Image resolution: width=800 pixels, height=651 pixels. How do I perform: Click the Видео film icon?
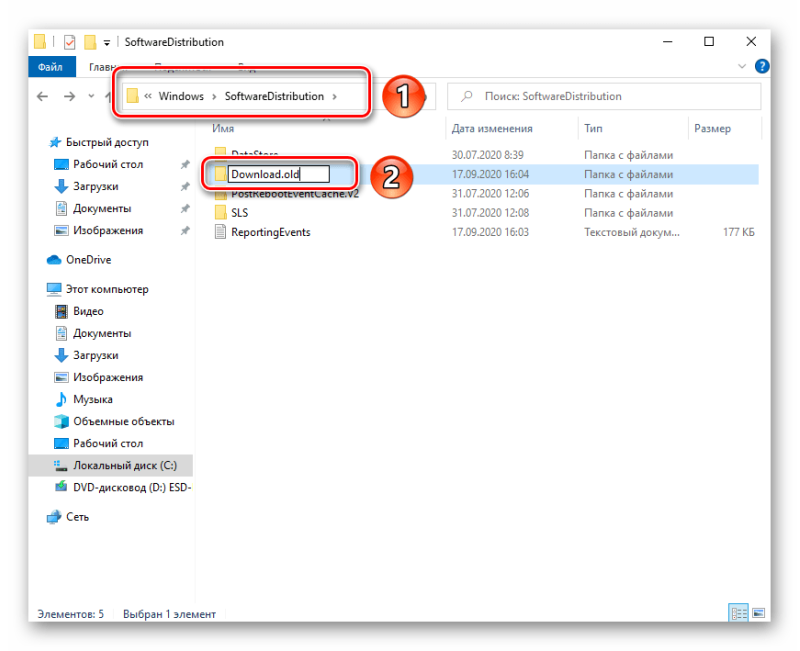tap(61, 311)
